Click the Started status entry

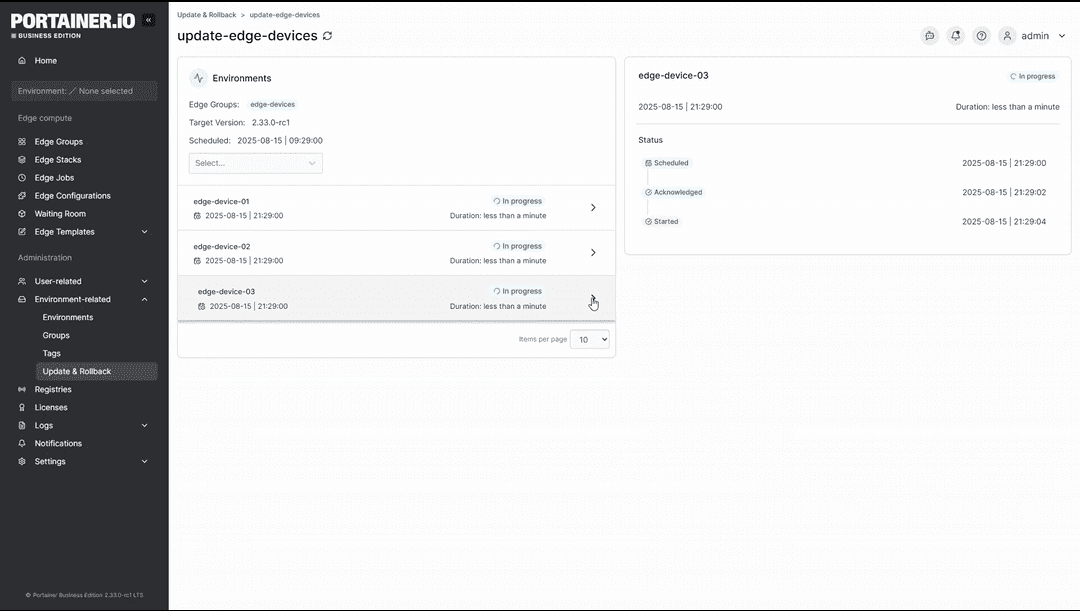pyautogui.click(x=662, y=222)
